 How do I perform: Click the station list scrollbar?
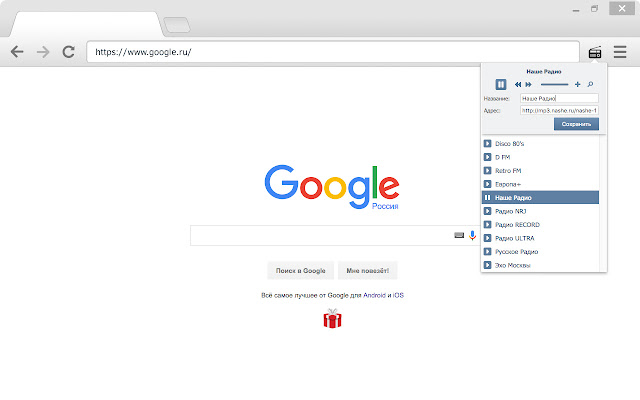point(602,203)
